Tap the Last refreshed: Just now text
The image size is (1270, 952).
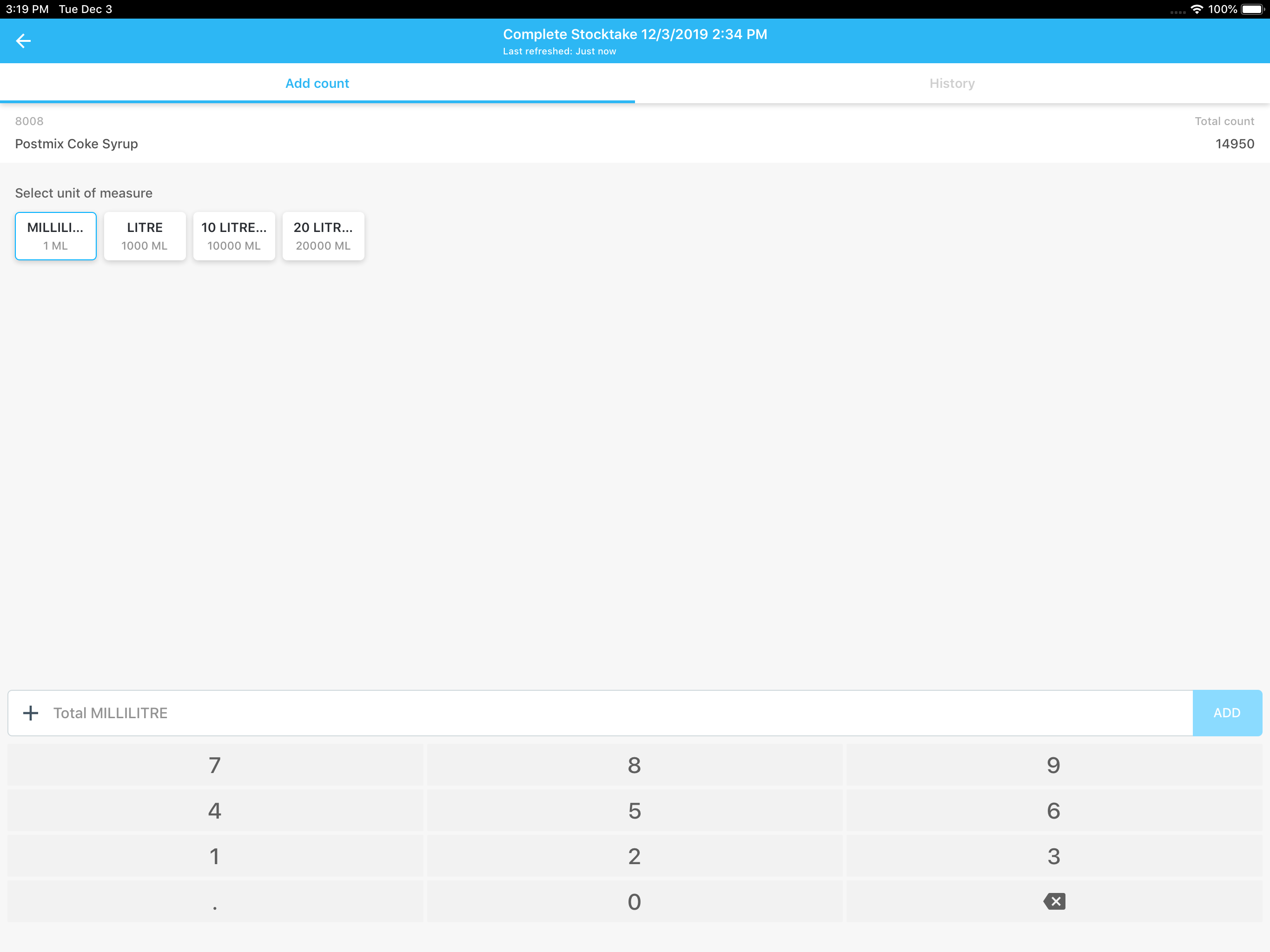pyautogui.click(x=559, y=51)
